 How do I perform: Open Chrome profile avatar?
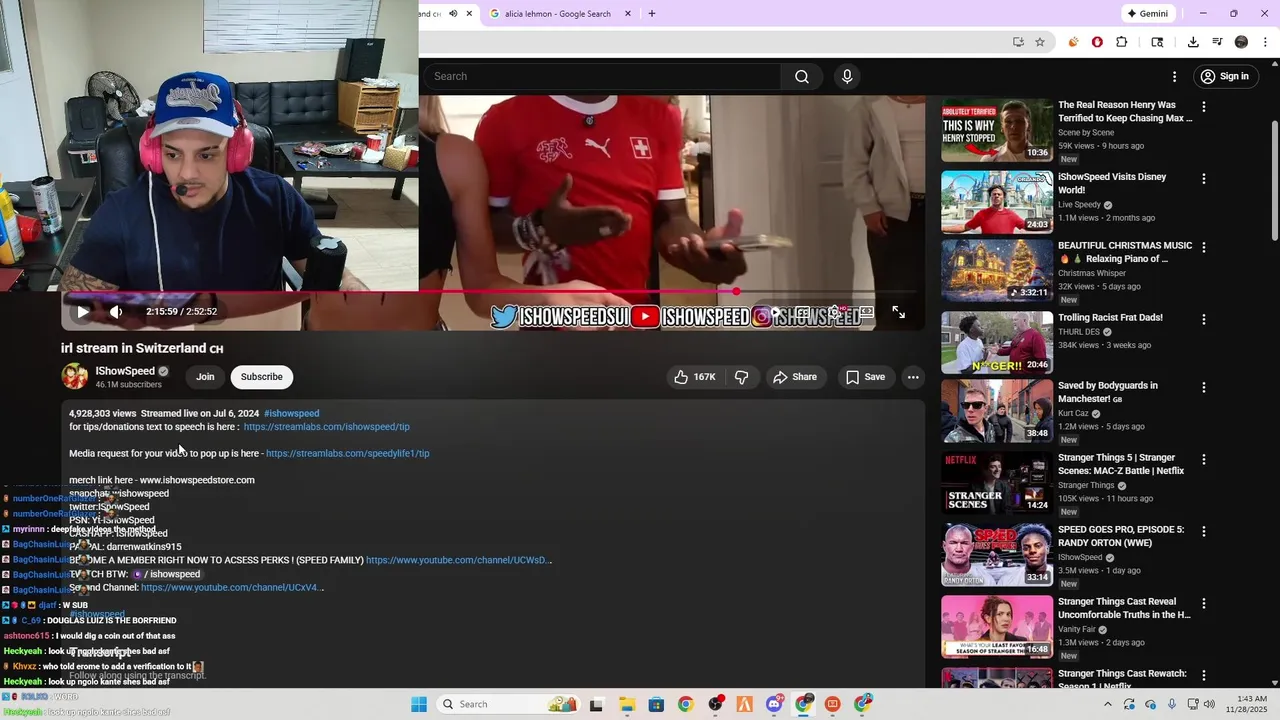[1241, 42]
